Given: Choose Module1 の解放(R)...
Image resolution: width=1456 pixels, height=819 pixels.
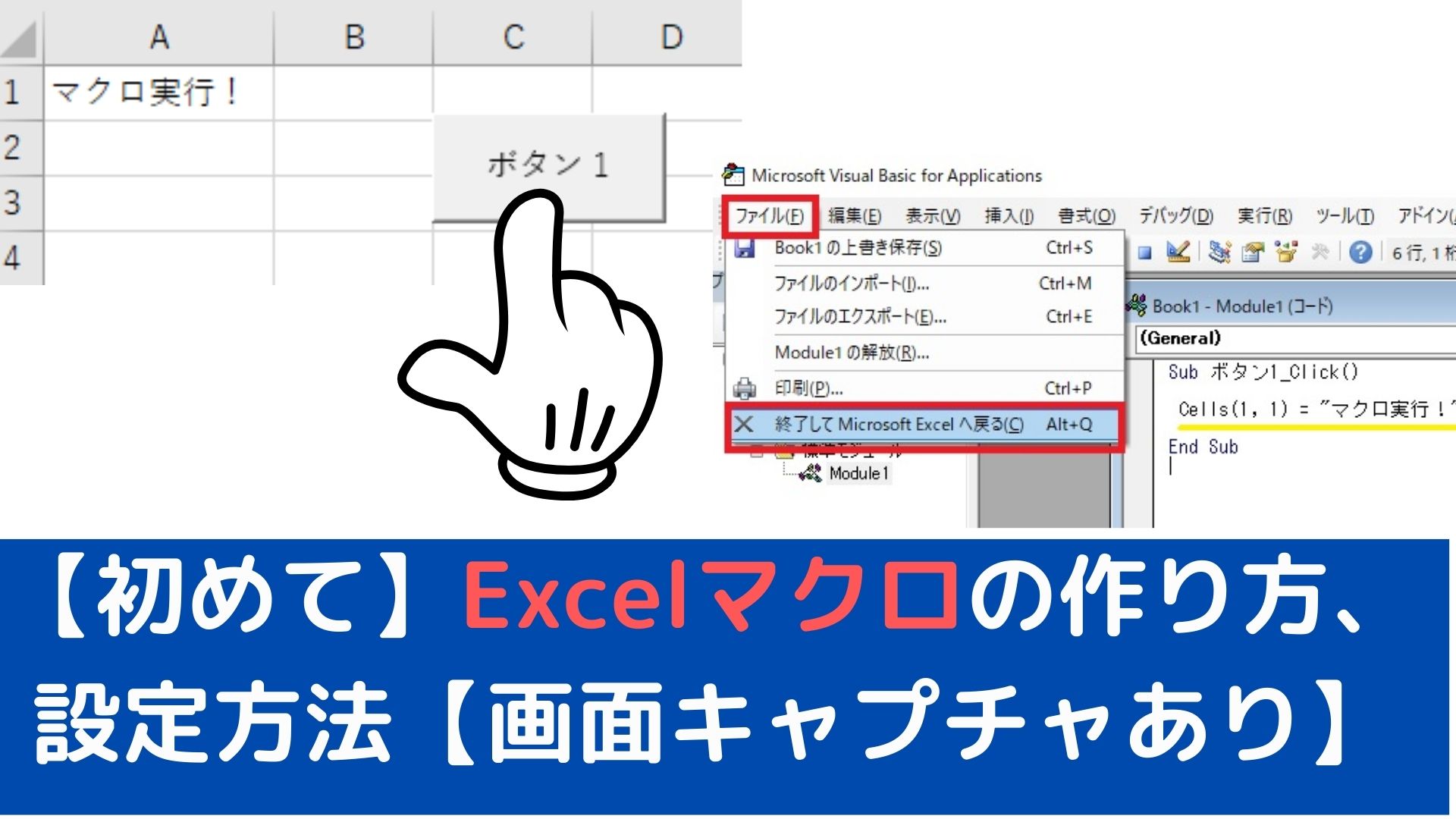Looking at the screenshot, I should (x=924, y=353).
